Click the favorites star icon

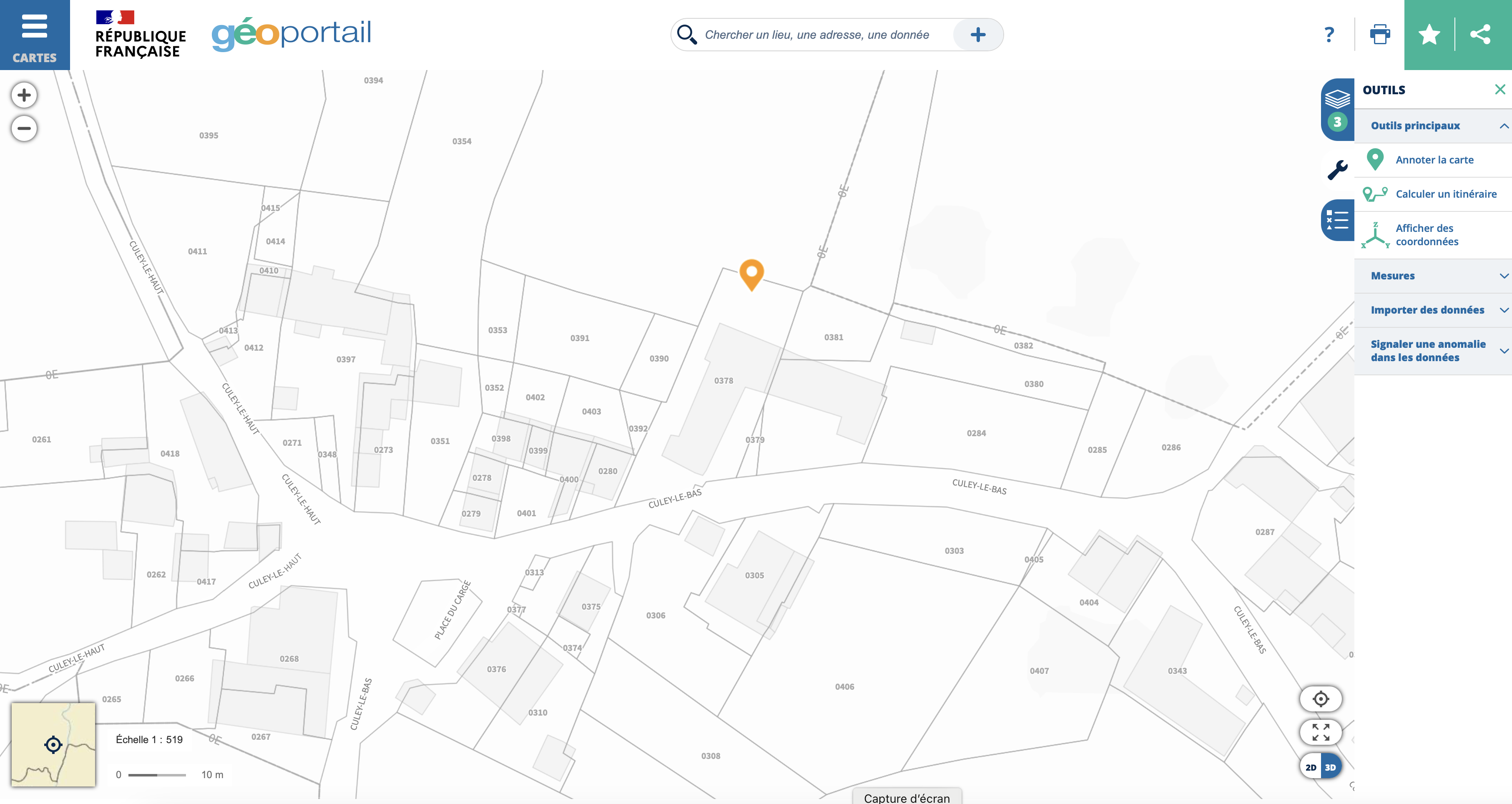coord(1429,35)
